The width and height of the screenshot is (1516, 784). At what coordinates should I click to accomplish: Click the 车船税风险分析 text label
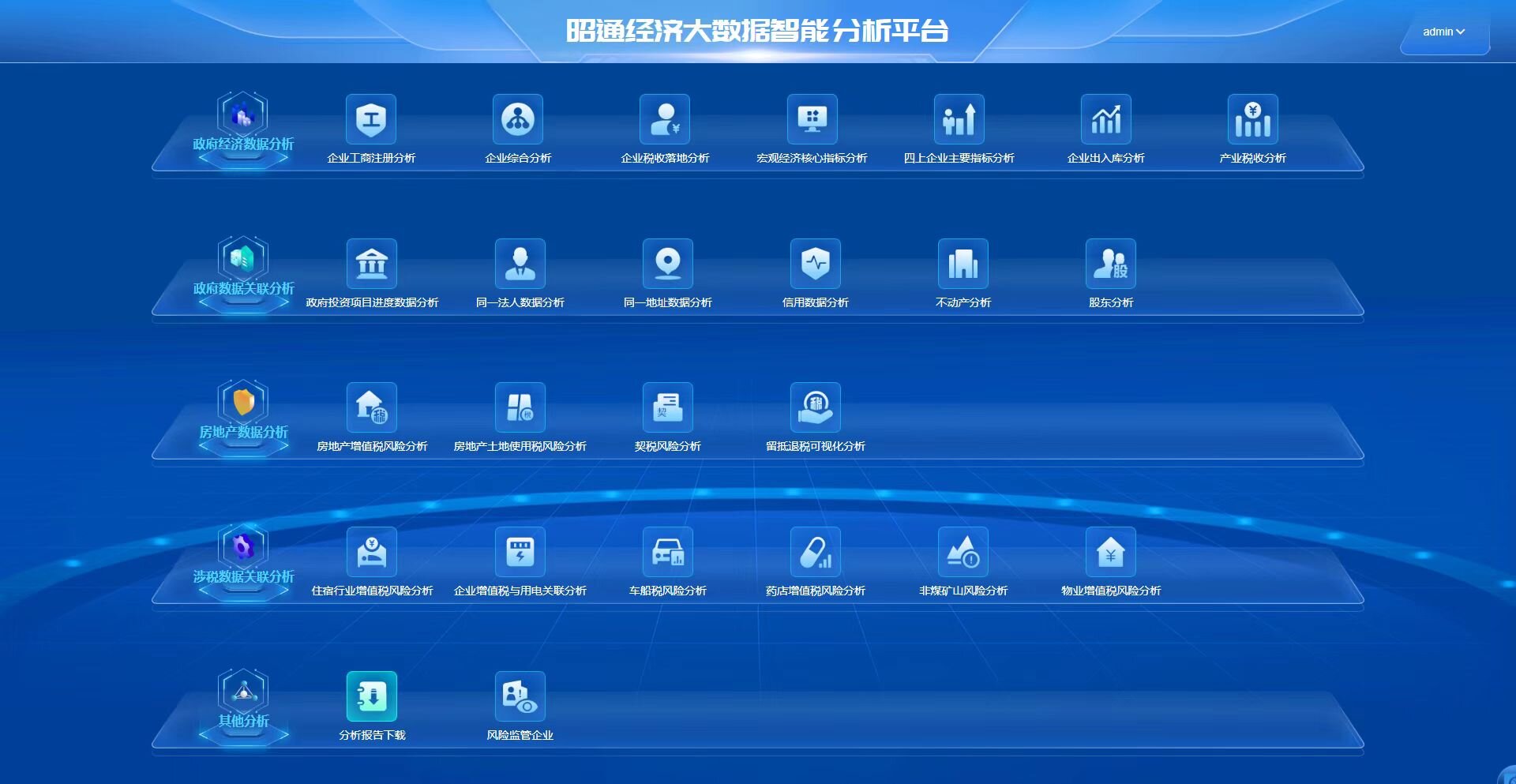coord(668,591)
